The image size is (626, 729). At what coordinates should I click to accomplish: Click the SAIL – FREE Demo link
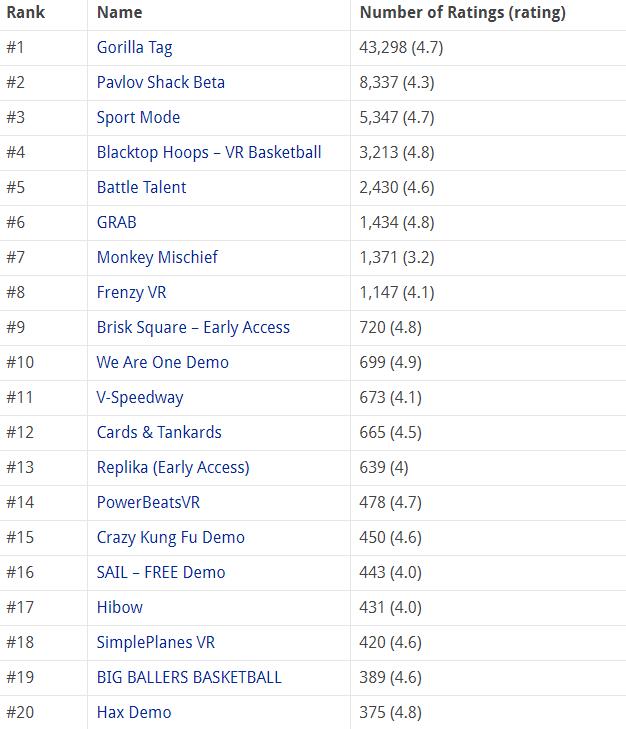pyautogui.click(x=161, y=572)
